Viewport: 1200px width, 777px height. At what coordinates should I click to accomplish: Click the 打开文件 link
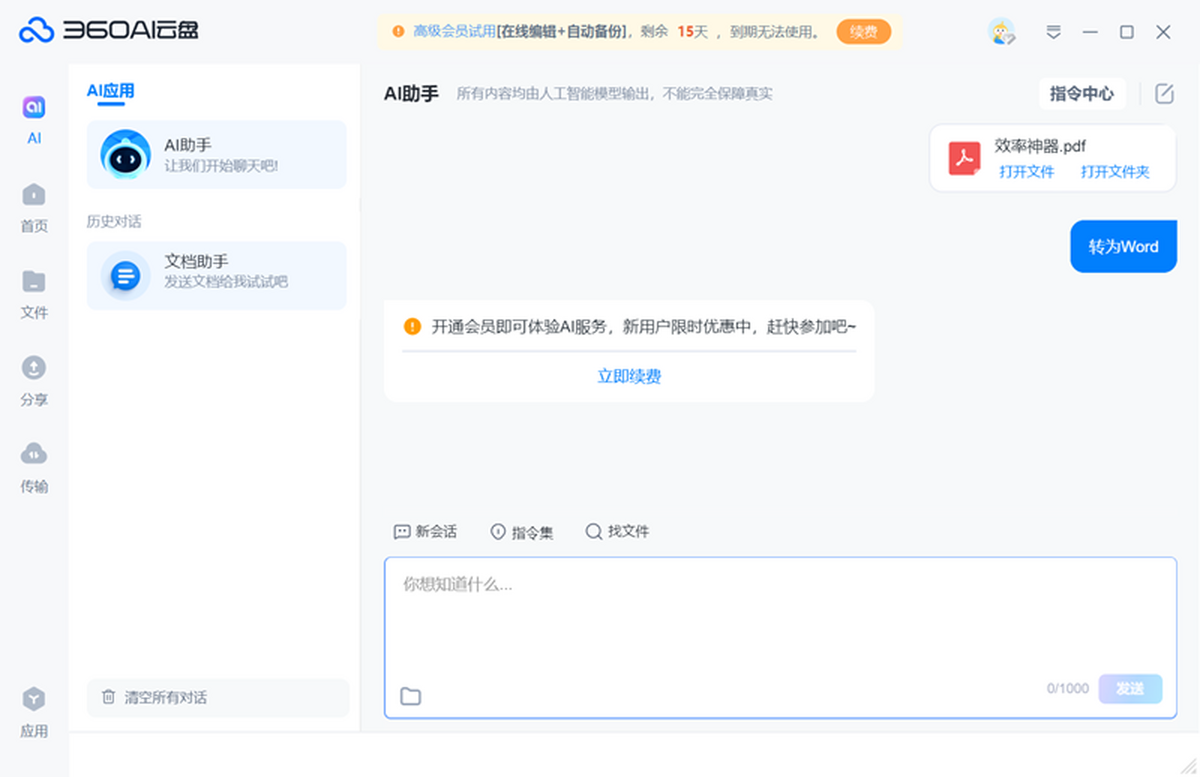pyautogui.click(x=1026, y=172)
